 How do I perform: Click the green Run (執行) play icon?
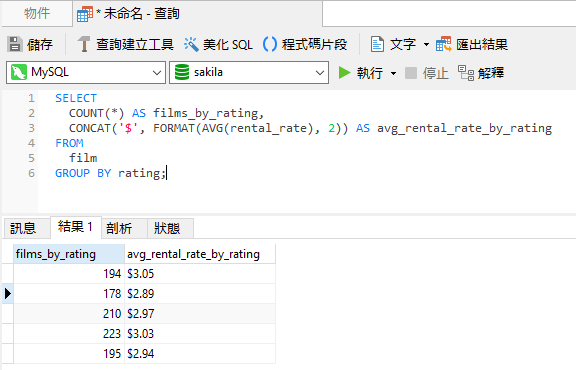pos(344,73)
